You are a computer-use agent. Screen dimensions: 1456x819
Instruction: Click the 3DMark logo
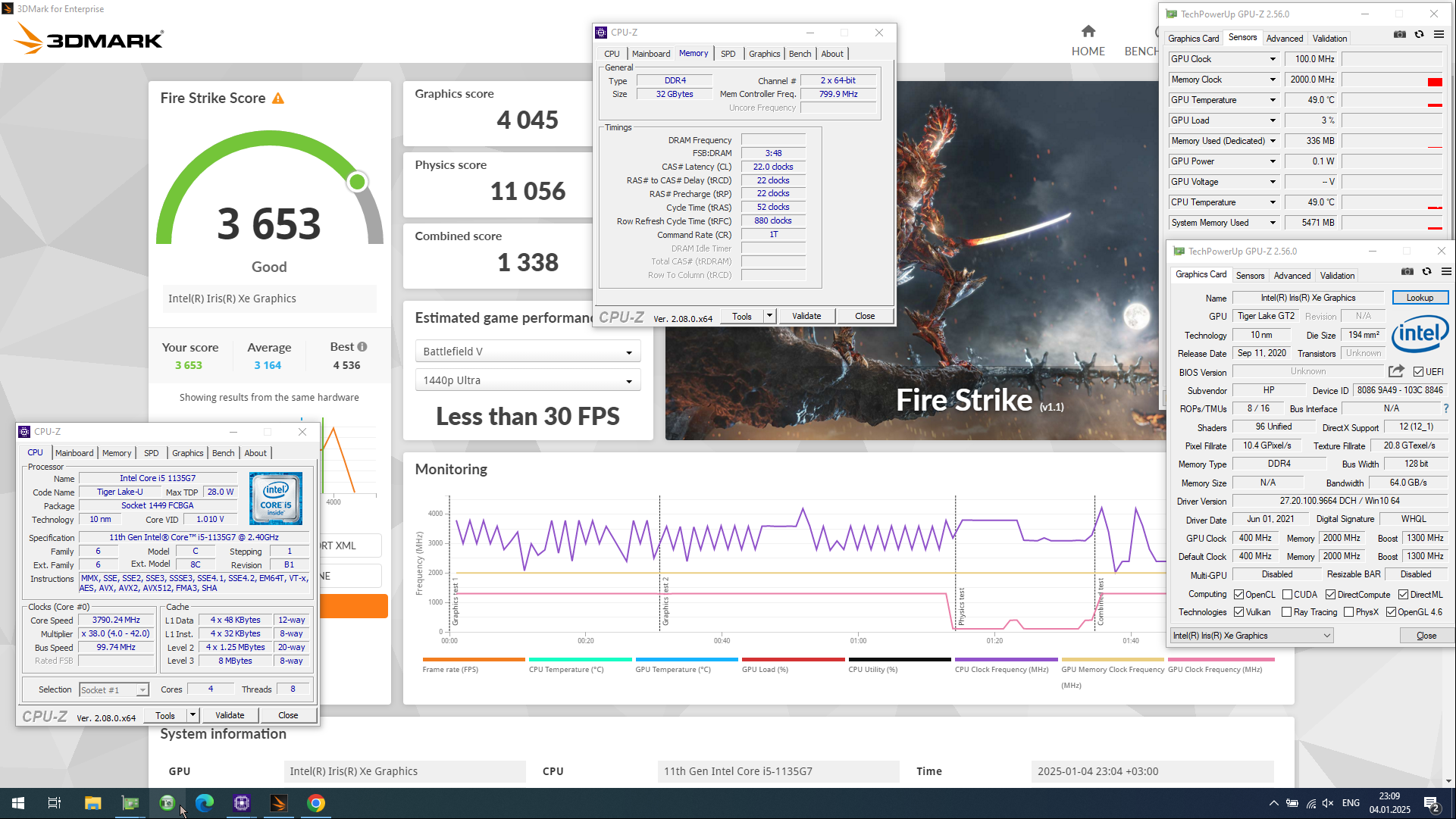[x=89, y=39]
